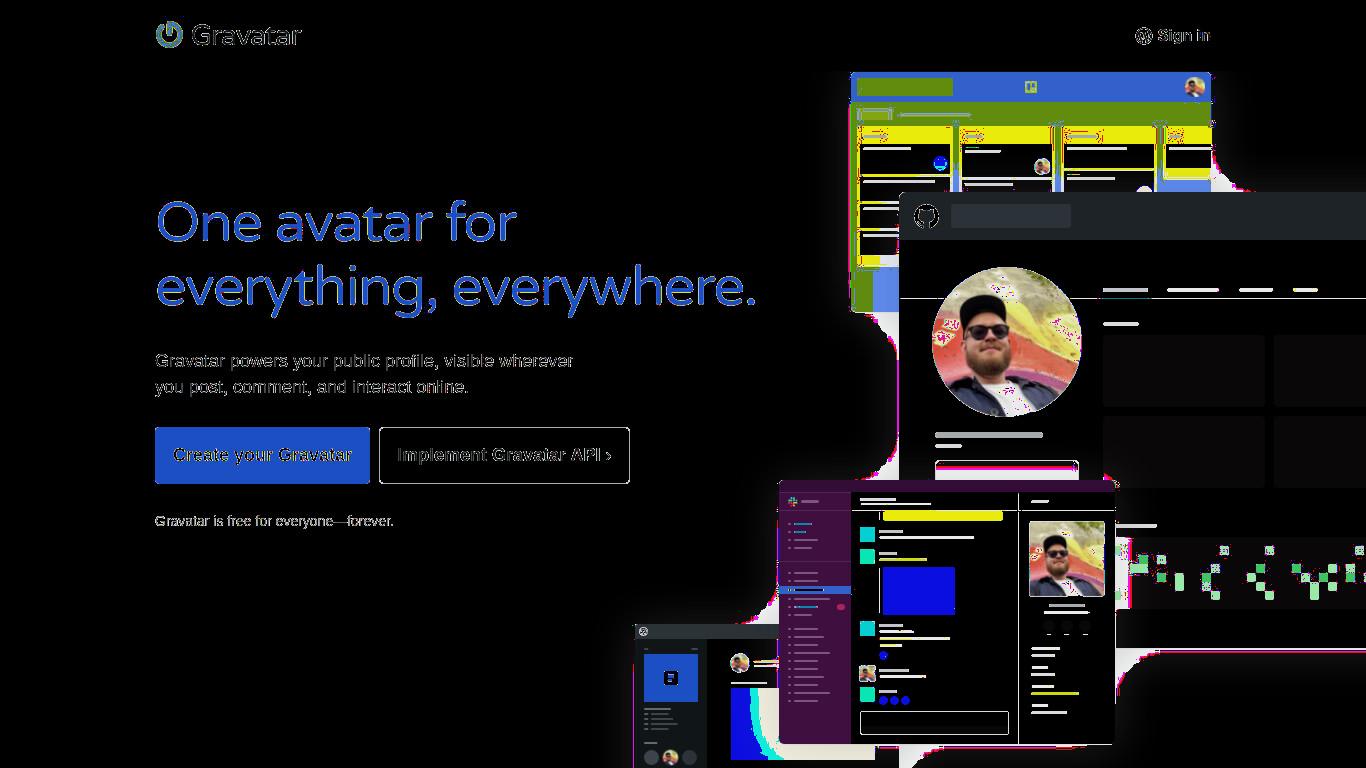1366x768 pixels.
Task: Click the blue document icon tile in WordPress mockup
Action: pos(671,678)
